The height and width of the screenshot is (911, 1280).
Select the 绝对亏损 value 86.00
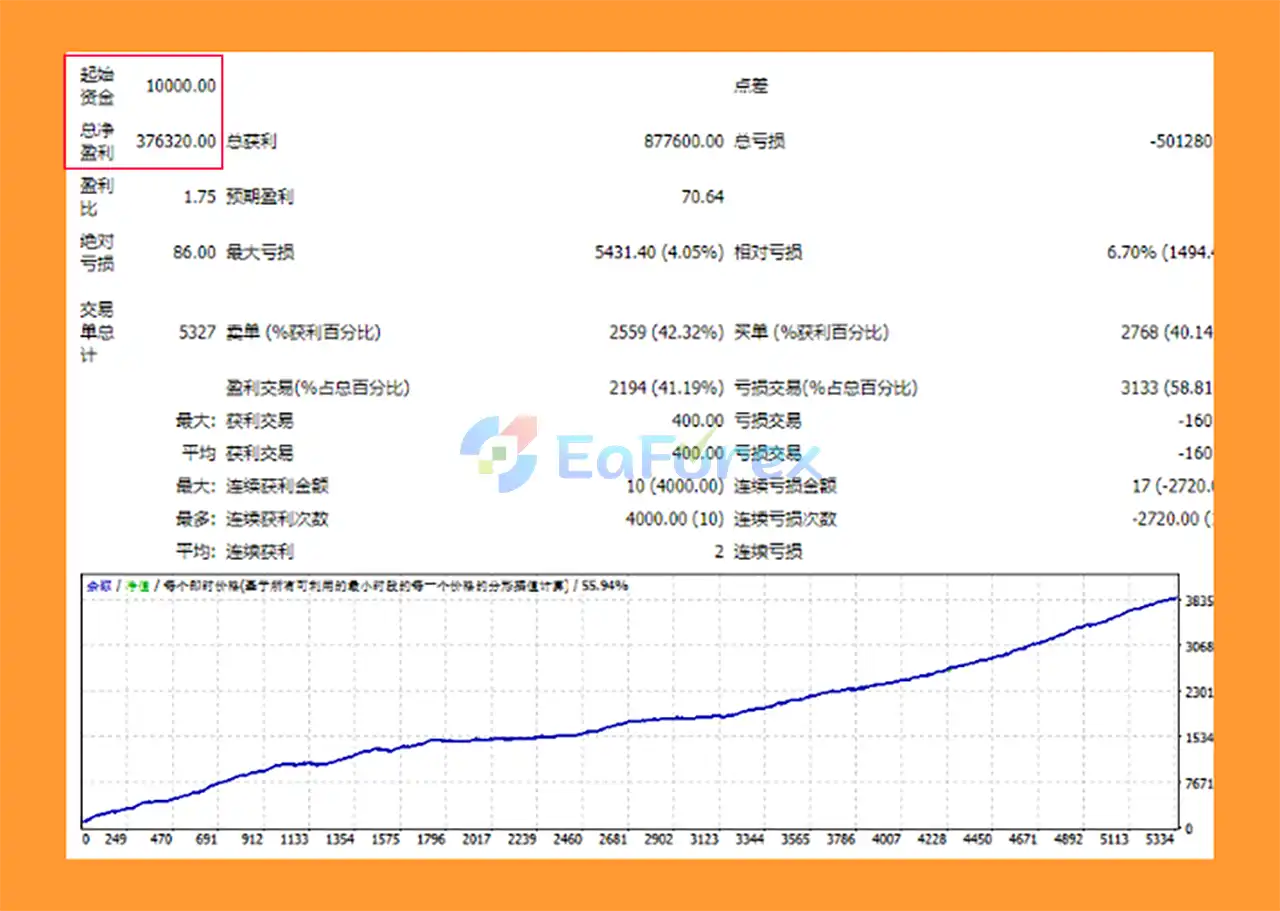(x=194, y=252)
